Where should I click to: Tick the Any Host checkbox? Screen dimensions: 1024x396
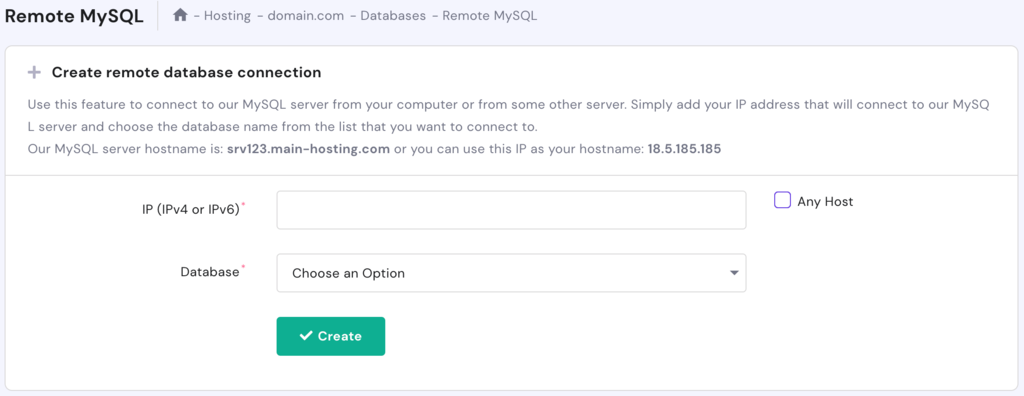782,200
